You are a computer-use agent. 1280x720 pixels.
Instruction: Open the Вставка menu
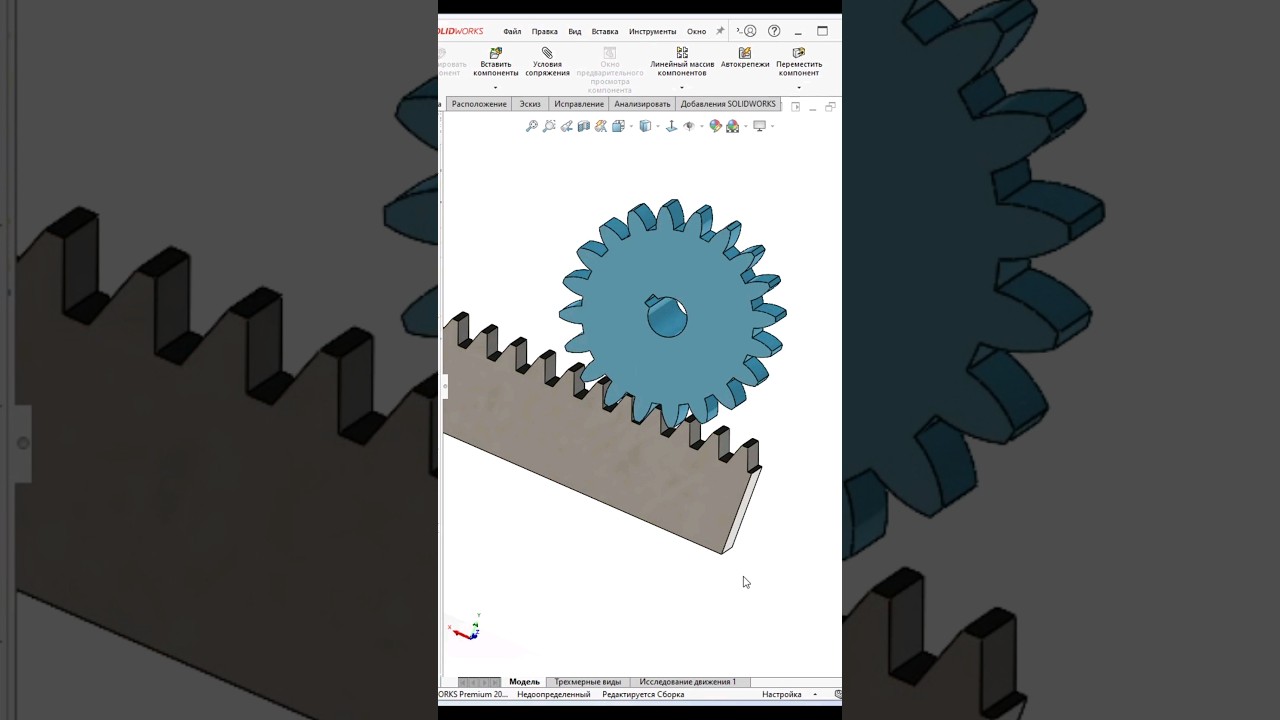(x=605, y=32)
